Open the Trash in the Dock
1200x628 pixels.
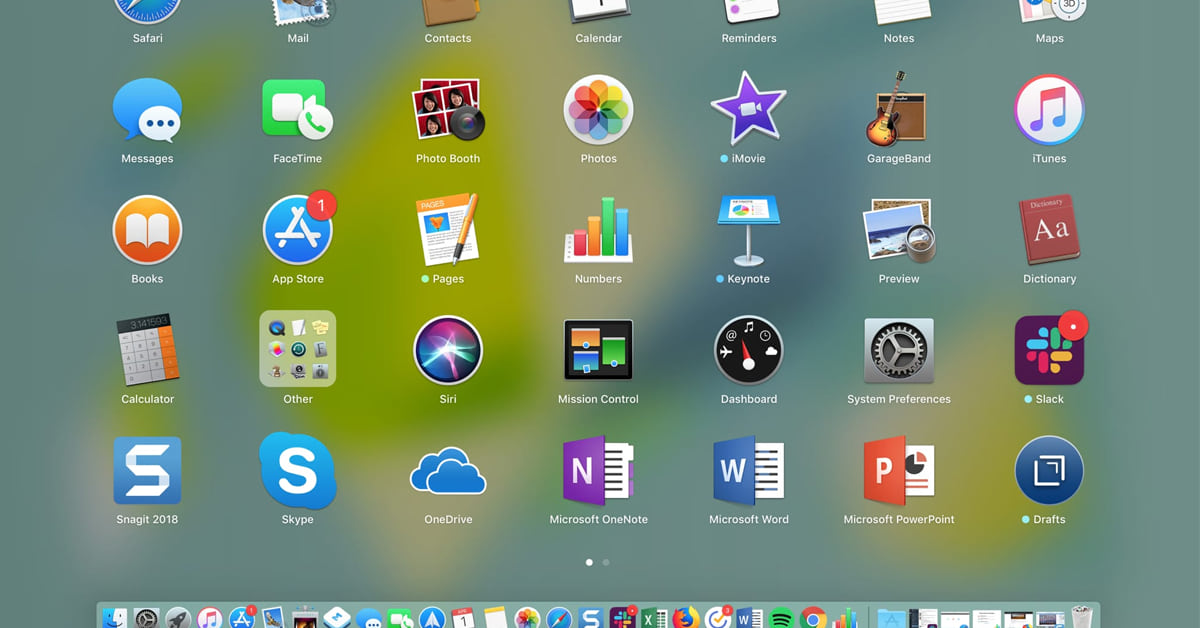click(1081, 619)
